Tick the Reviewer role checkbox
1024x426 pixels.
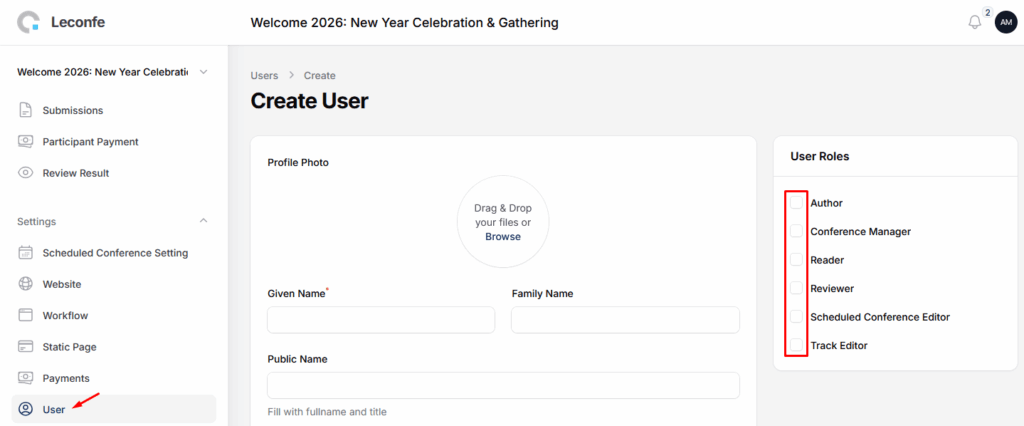(x=796, y=289)
